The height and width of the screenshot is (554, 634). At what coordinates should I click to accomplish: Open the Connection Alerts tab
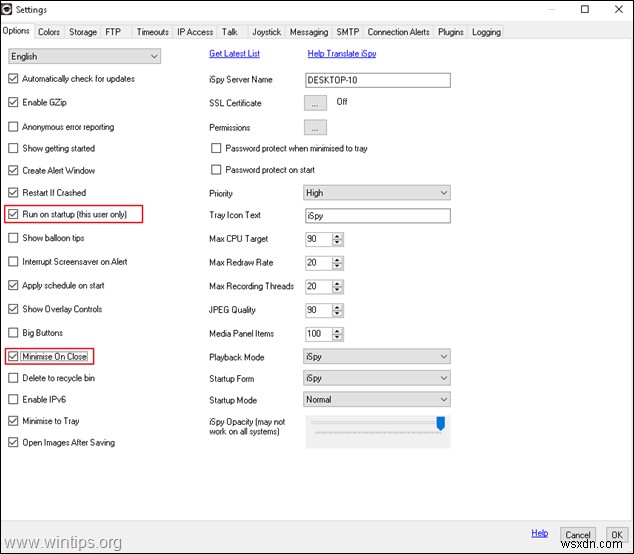click(x=398, y=32)
